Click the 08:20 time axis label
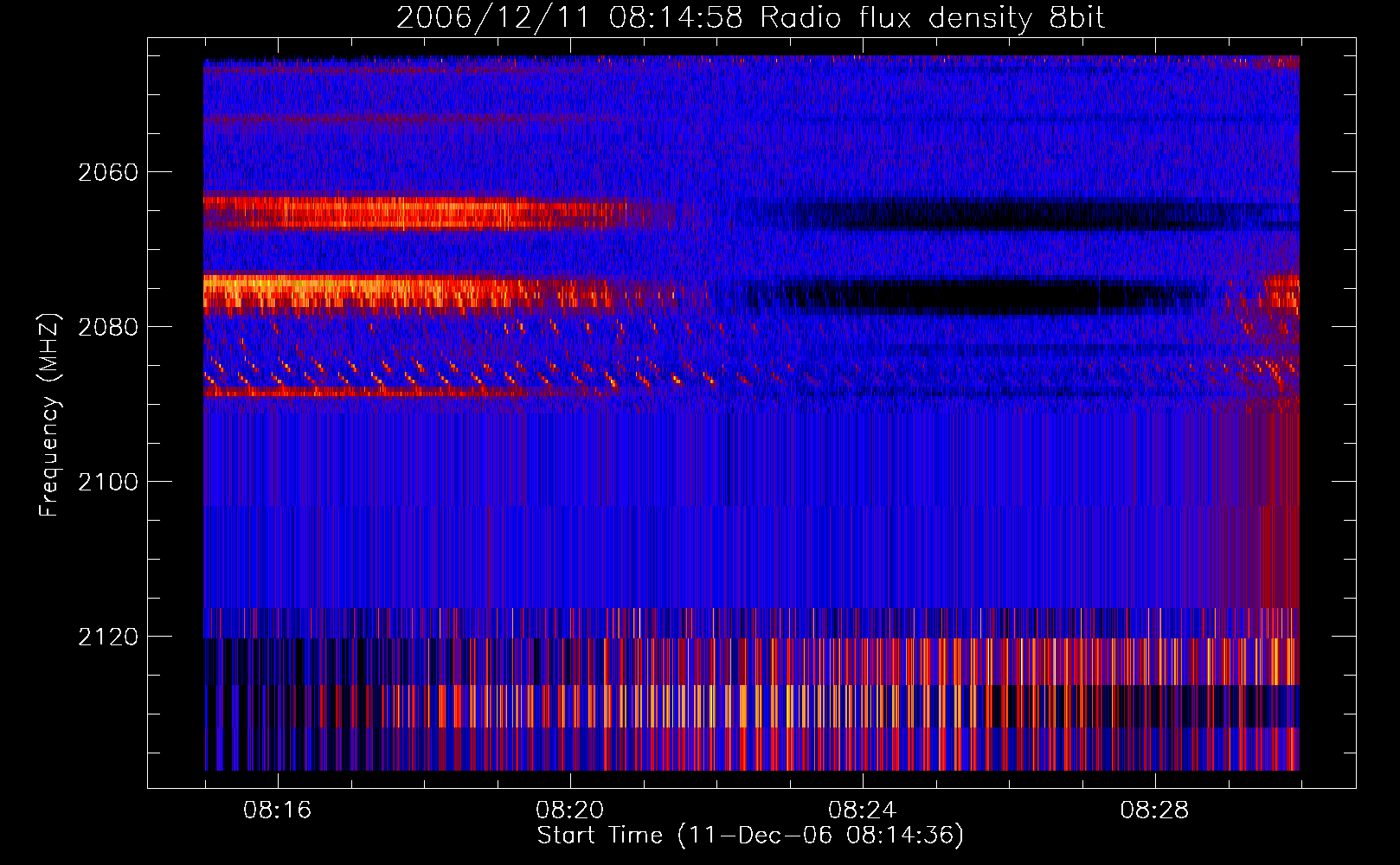 (x=570, y=811)
